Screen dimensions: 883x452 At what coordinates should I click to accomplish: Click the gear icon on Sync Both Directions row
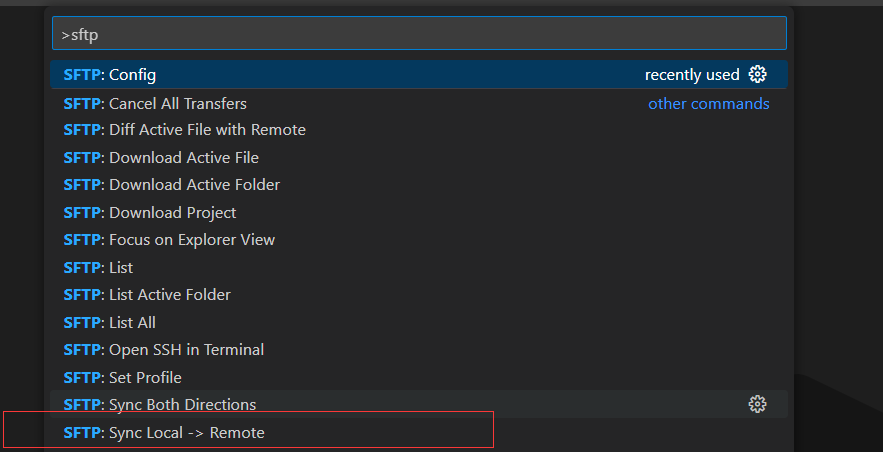(x=757, y=404)
